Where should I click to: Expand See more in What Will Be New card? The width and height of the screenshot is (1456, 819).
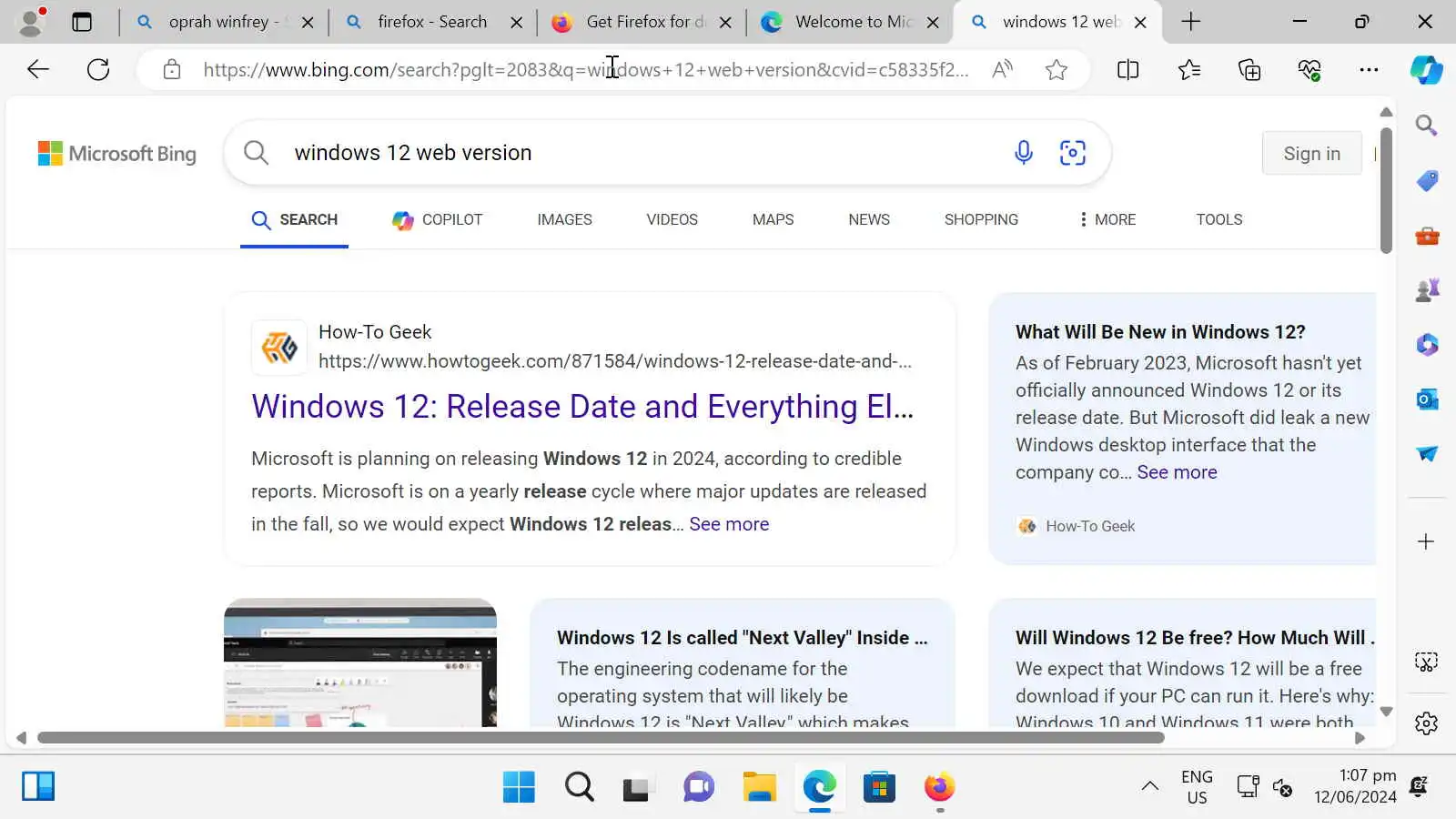(1177, 472)
